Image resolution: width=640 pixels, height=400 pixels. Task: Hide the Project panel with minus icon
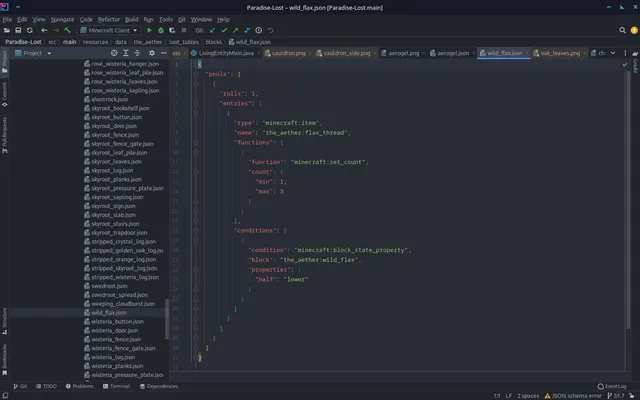click(x=163, y=53)
